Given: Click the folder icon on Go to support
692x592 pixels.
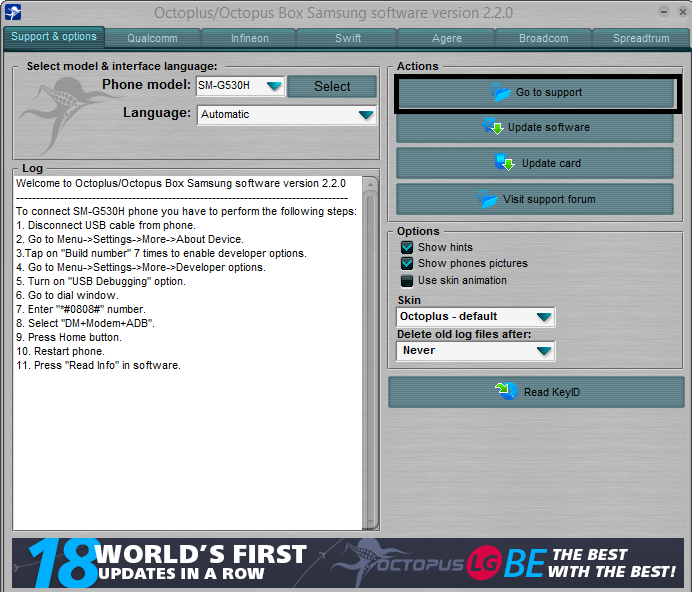Looking at the screenshot, I should [500, 92].
